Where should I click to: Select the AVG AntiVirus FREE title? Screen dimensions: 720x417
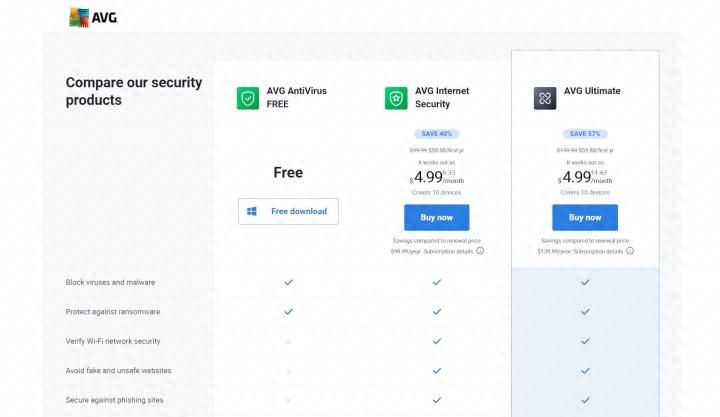(297, 97)
